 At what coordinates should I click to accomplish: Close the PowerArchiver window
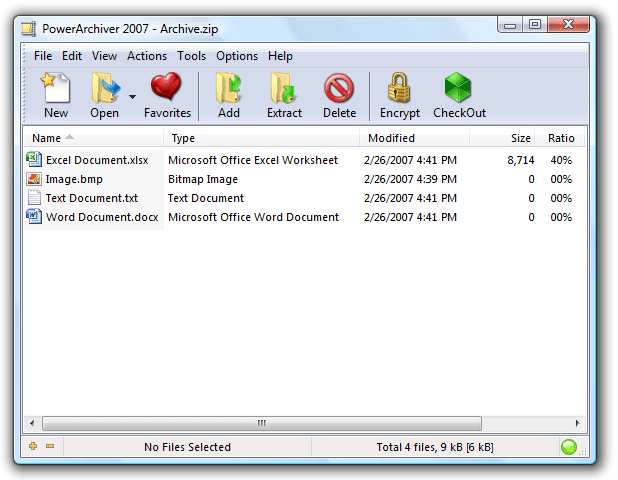(x=568, y=25)
